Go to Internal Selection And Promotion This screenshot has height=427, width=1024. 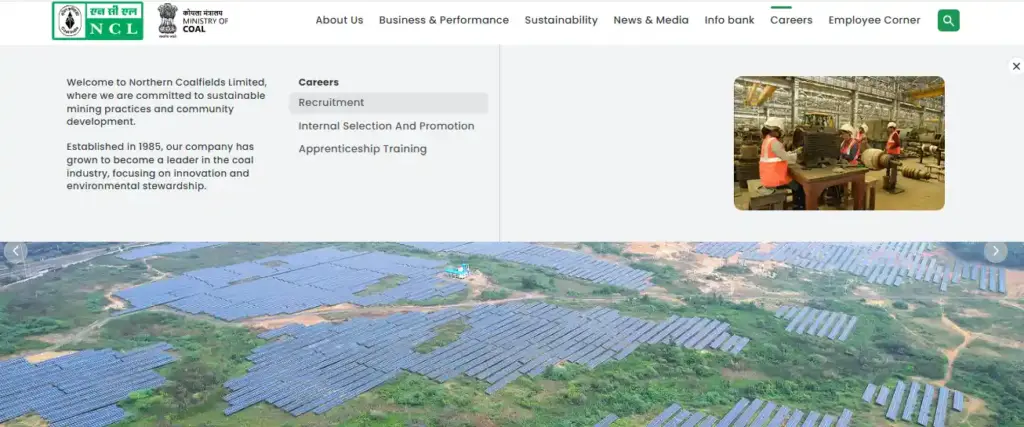[x=386, y=126]
